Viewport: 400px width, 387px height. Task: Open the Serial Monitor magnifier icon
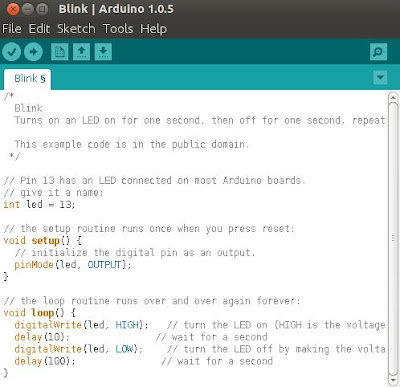[378, 52]
